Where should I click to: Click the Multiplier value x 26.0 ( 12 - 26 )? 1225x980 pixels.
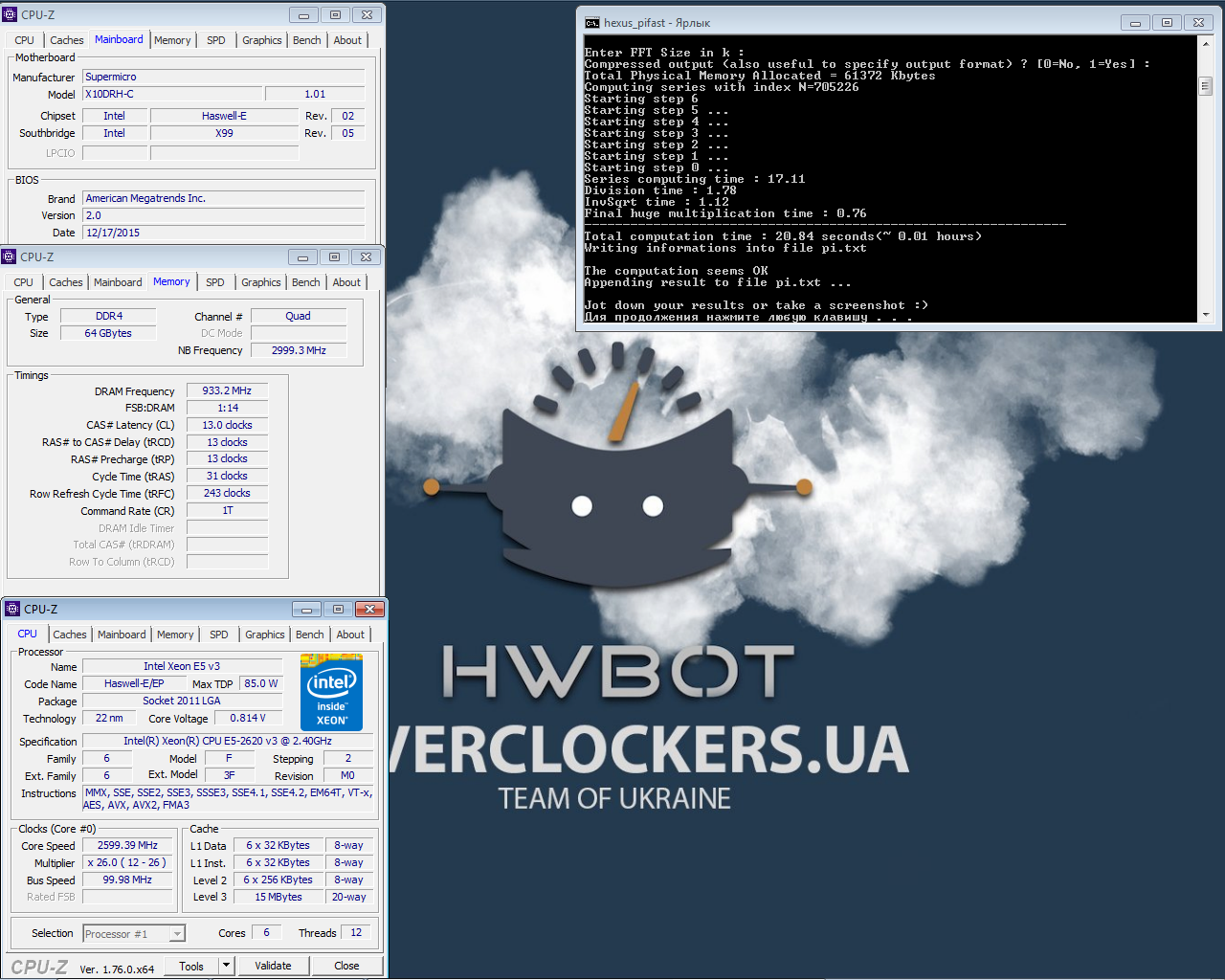(x=127, y=862)
